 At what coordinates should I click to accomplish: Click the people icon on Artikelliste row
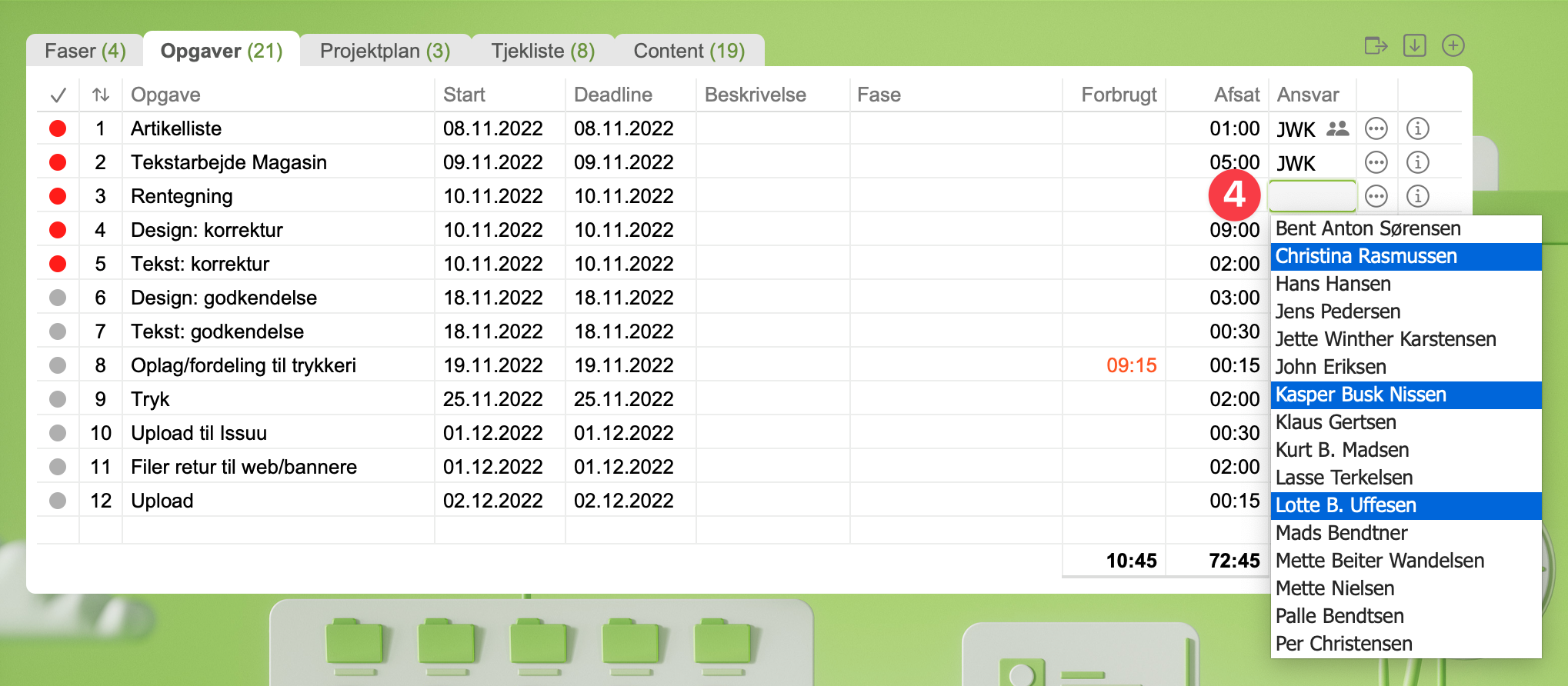(x=1338, y=129)
